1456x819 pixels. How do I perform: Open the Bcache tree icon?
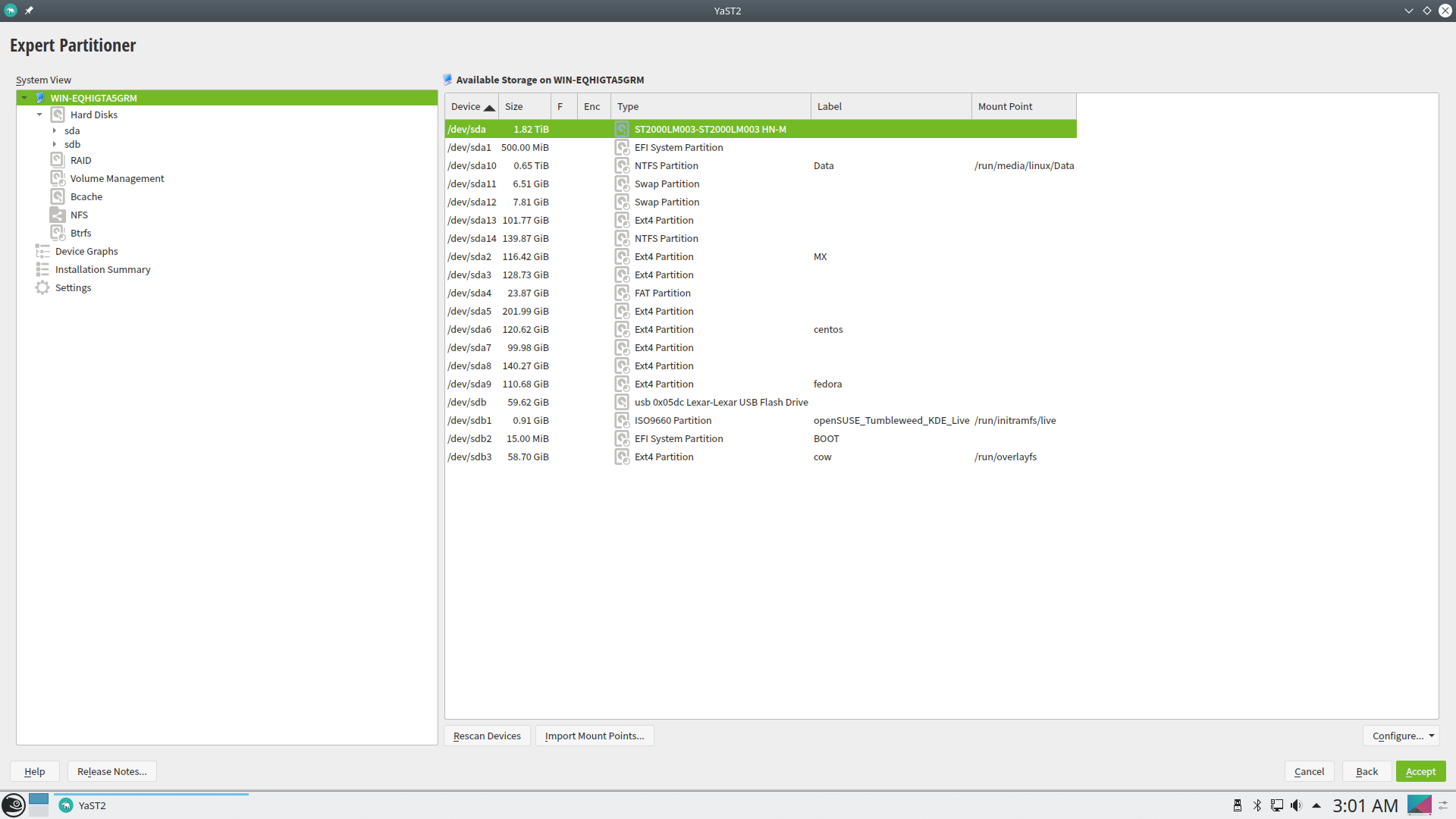(58, 196)
